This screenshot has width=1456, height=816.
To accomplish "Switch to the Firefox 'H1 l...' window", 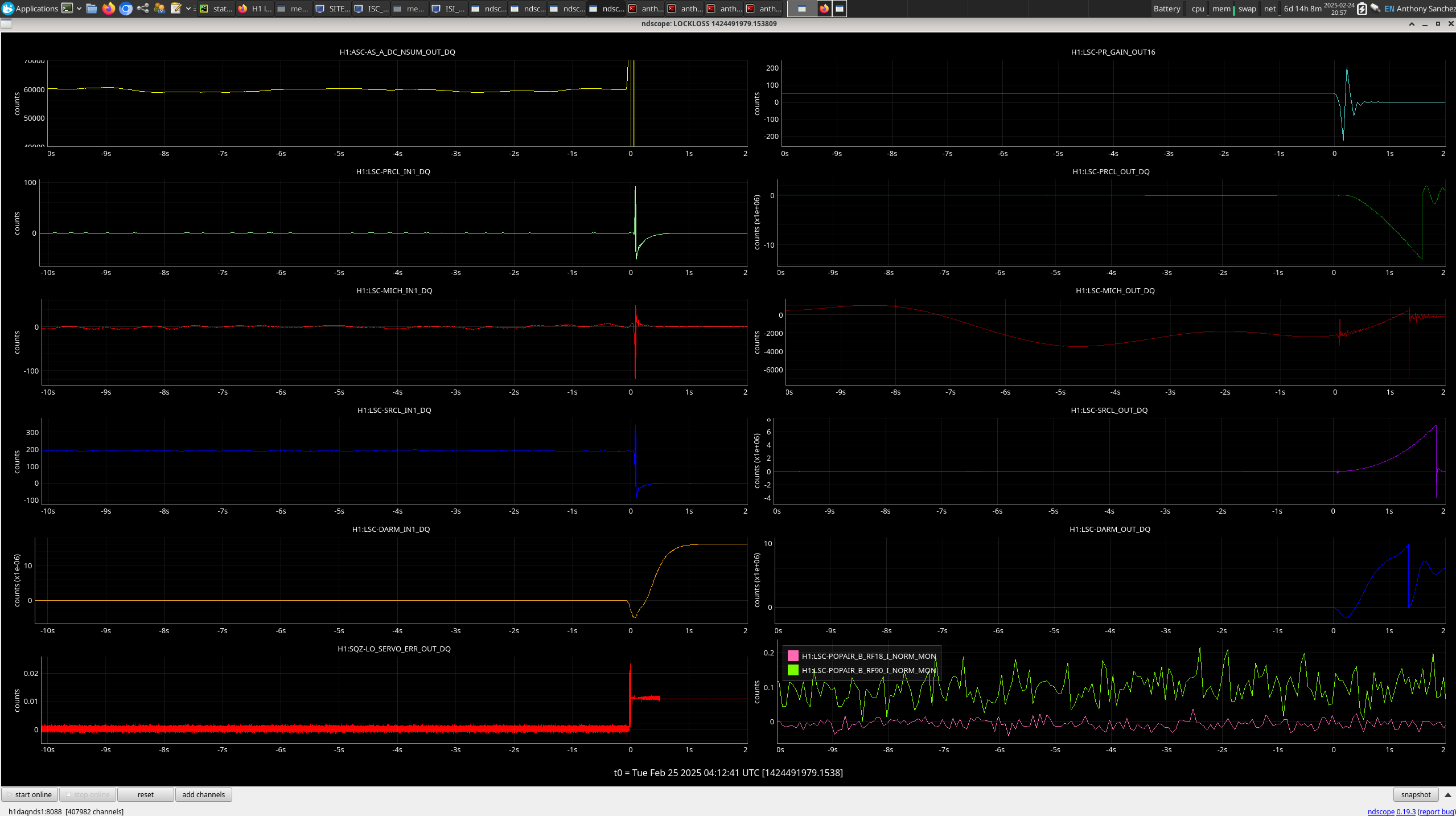I will (x=255, y=9).
